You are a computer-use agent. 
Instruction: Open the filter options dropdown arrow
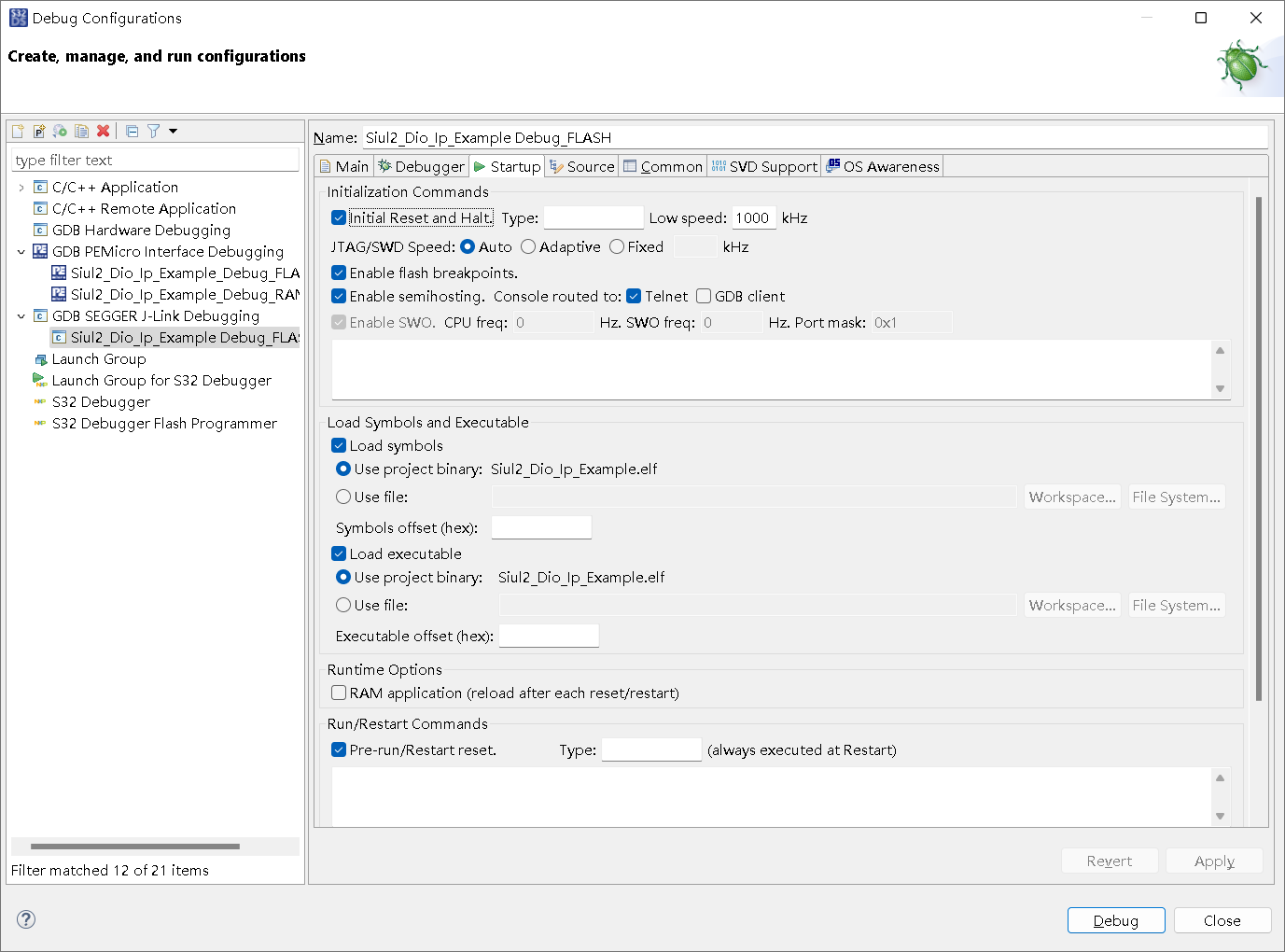tap(173, 132)
